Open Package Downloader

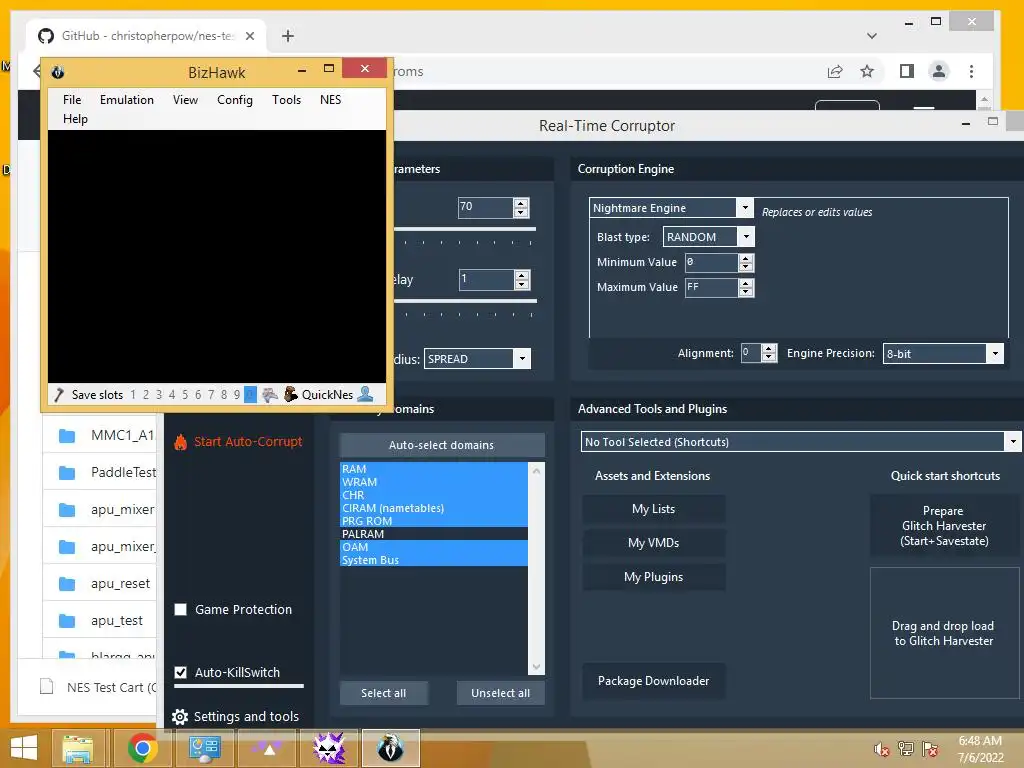(x=654, y=680)
